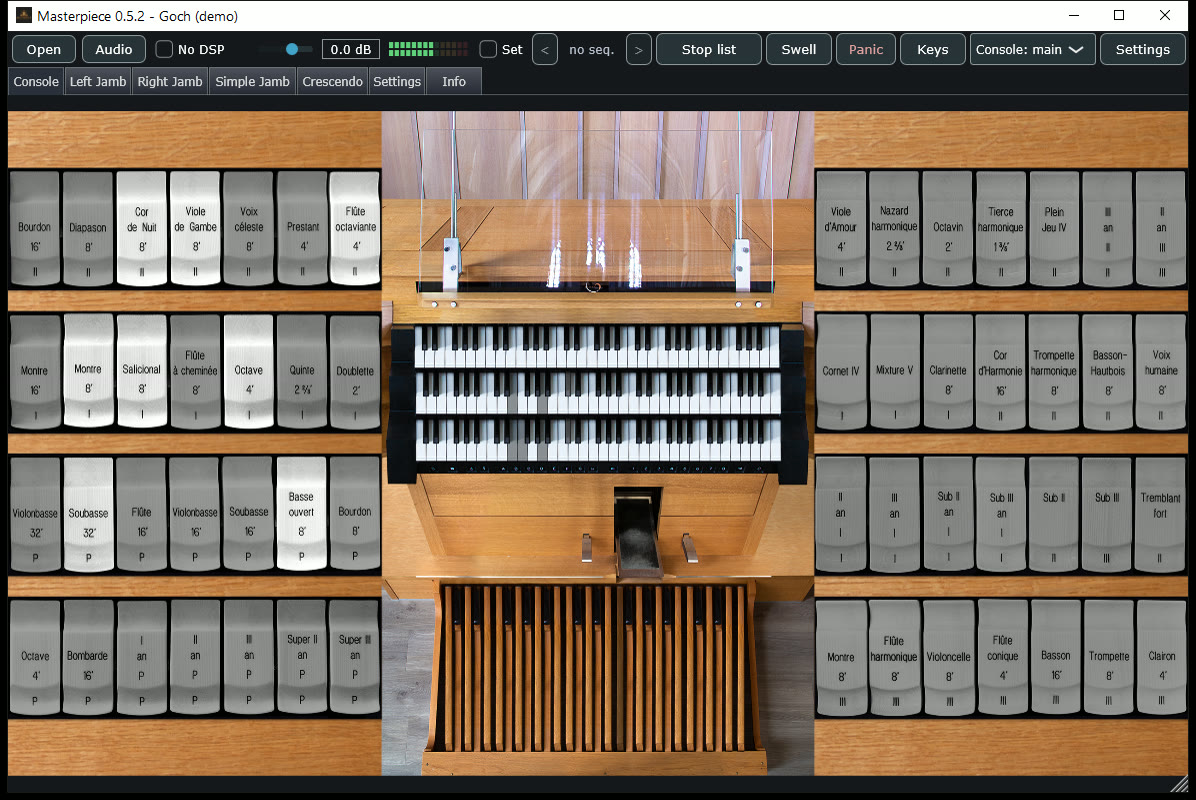Open the Keys panel
This screenshot has width=1196, height=800.
coord(933,50)
